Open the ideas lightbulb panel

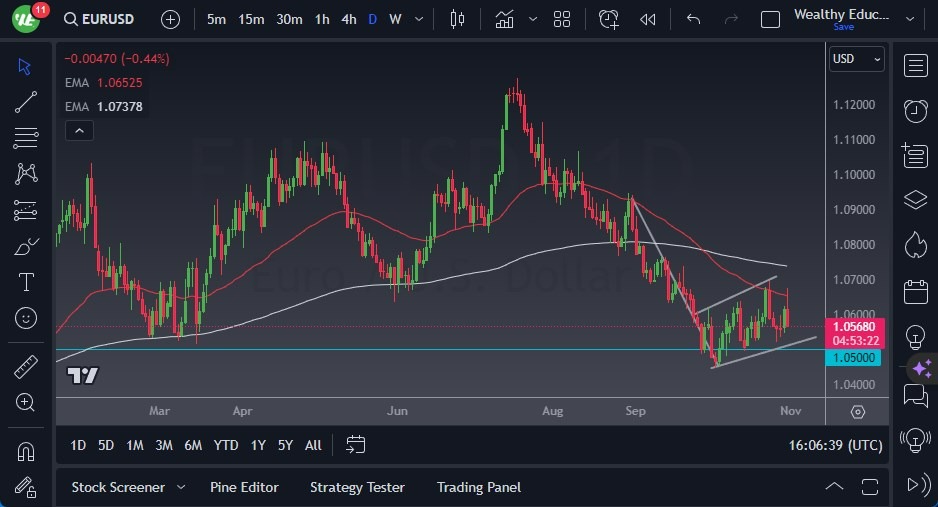915,337
